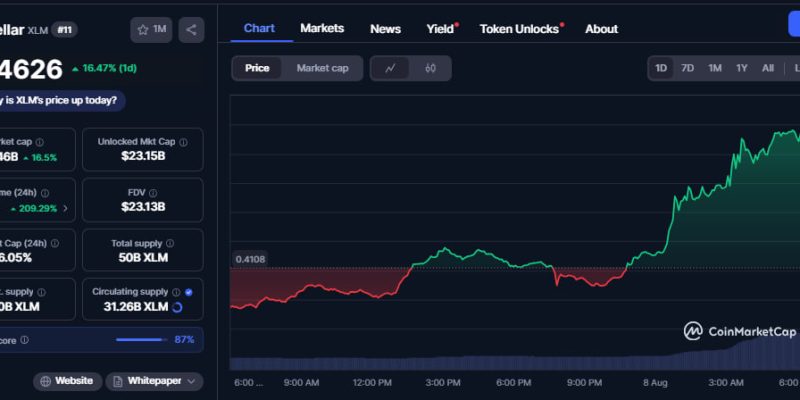The image size is (800, 400).
Task: Add Stellar to watchlist with star button
Action: click(151, 30)
